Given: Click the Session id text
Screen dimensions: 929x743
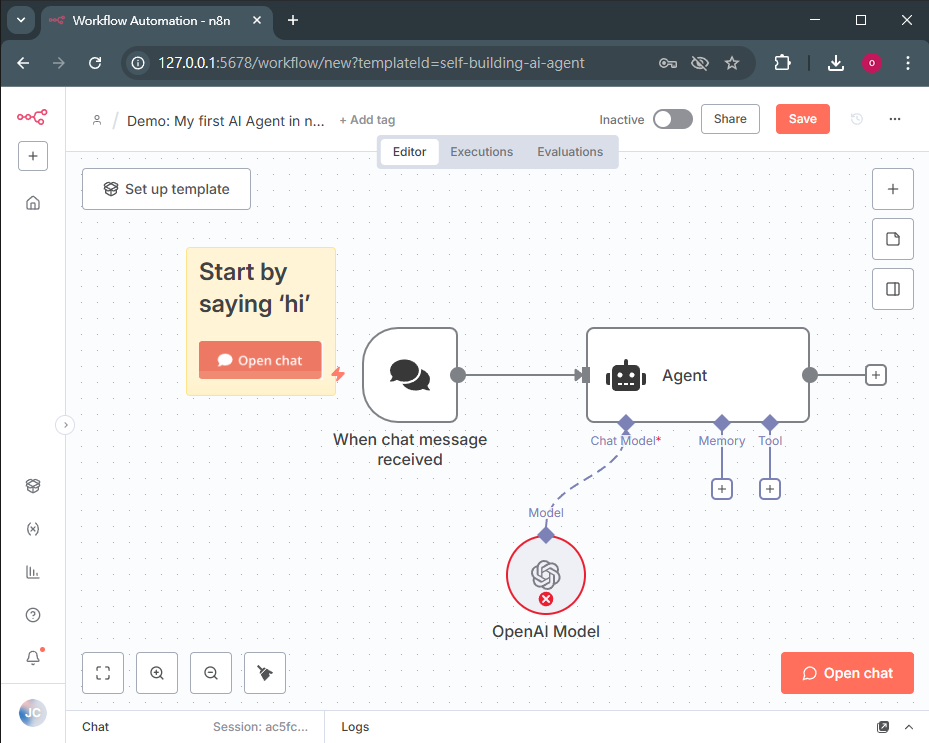Looking at the screenshot, I should [x=261, y=727].
